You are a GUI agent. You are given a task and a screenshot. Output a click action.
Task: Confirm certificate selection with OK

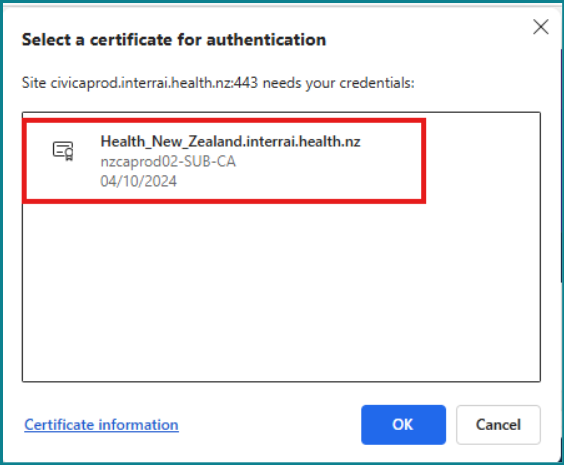coord(404,425)
